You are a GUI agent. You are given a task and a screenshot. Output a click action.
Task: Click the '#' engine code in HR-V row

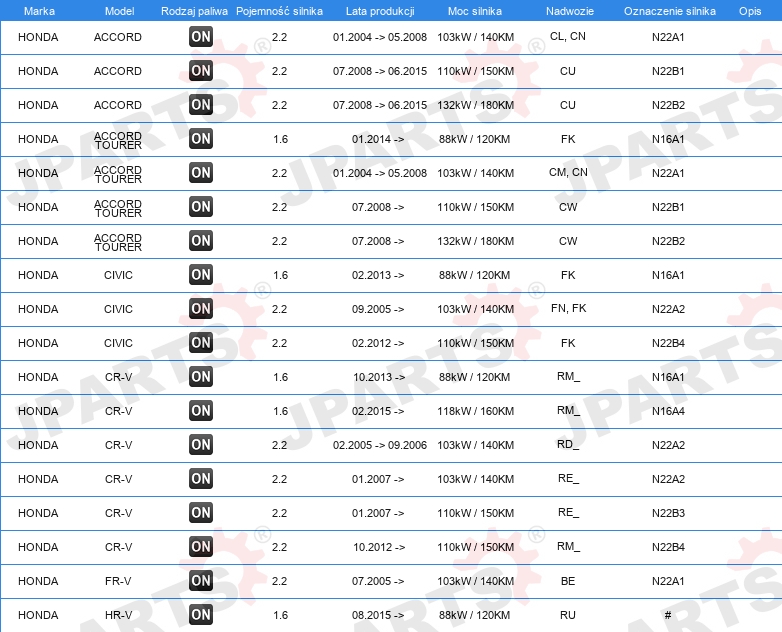pyautogui.click(x=668, y=615)
